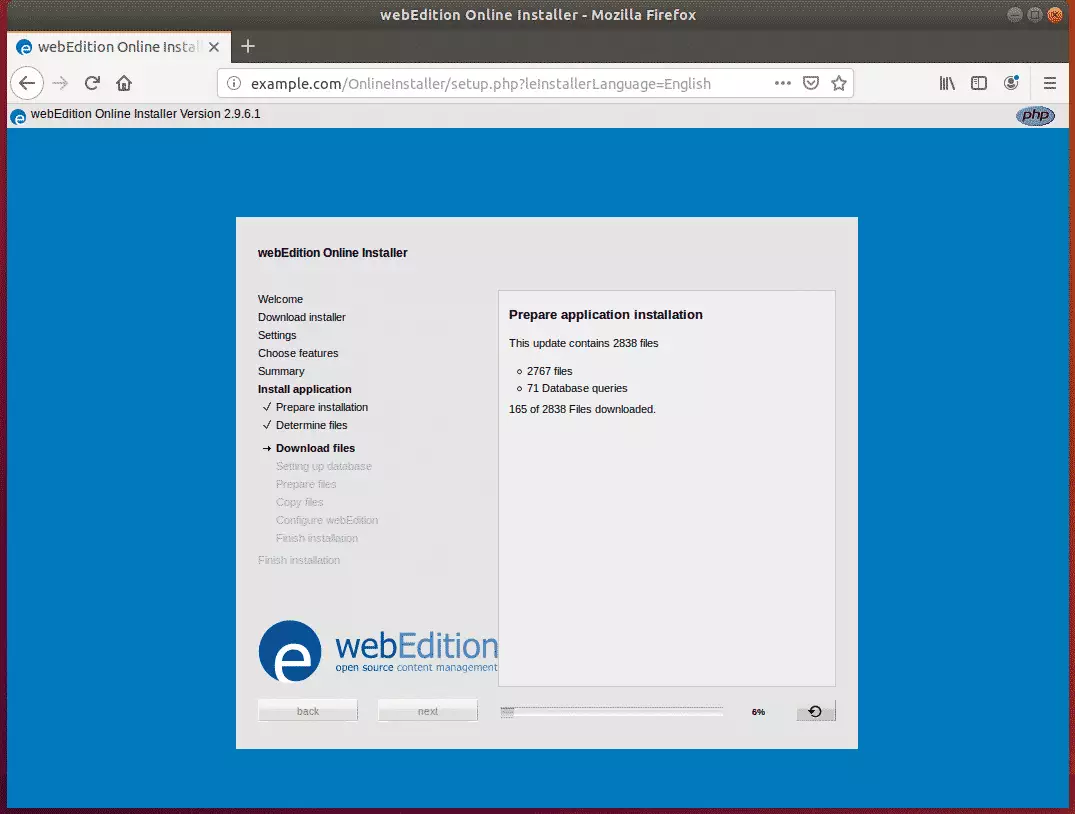The width and height of the screenshot is (1075, 814).
Task: Open the Firefox home page
Action: coord(124,84)
